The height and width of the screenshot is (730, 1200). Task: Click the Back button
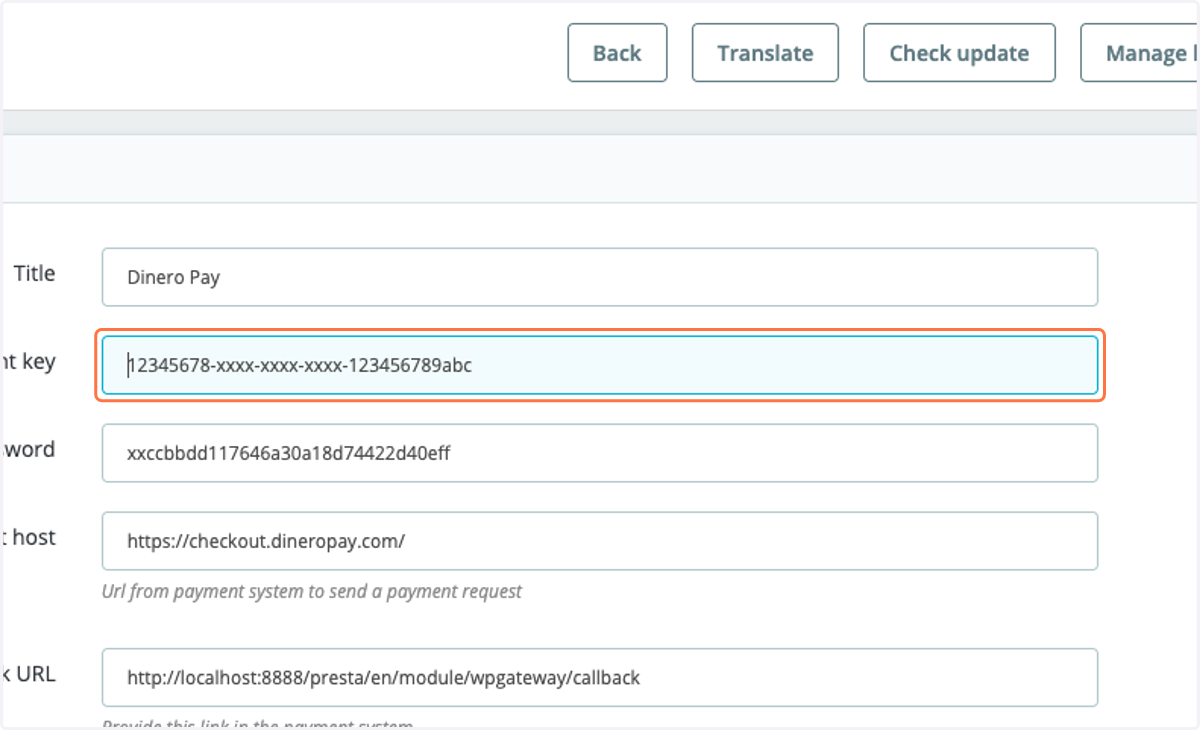(x=617, y=53)
